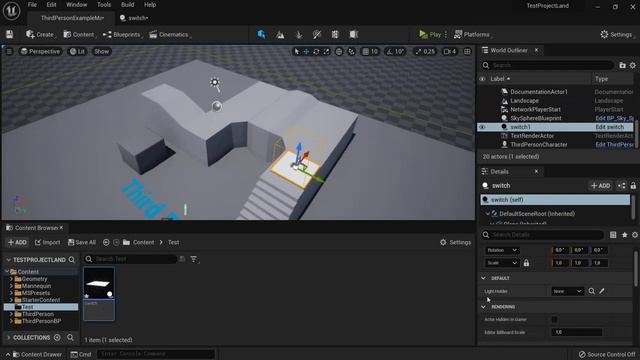
Task: Open Perspective view mode dropdown
Action: (x=40, y=51)
